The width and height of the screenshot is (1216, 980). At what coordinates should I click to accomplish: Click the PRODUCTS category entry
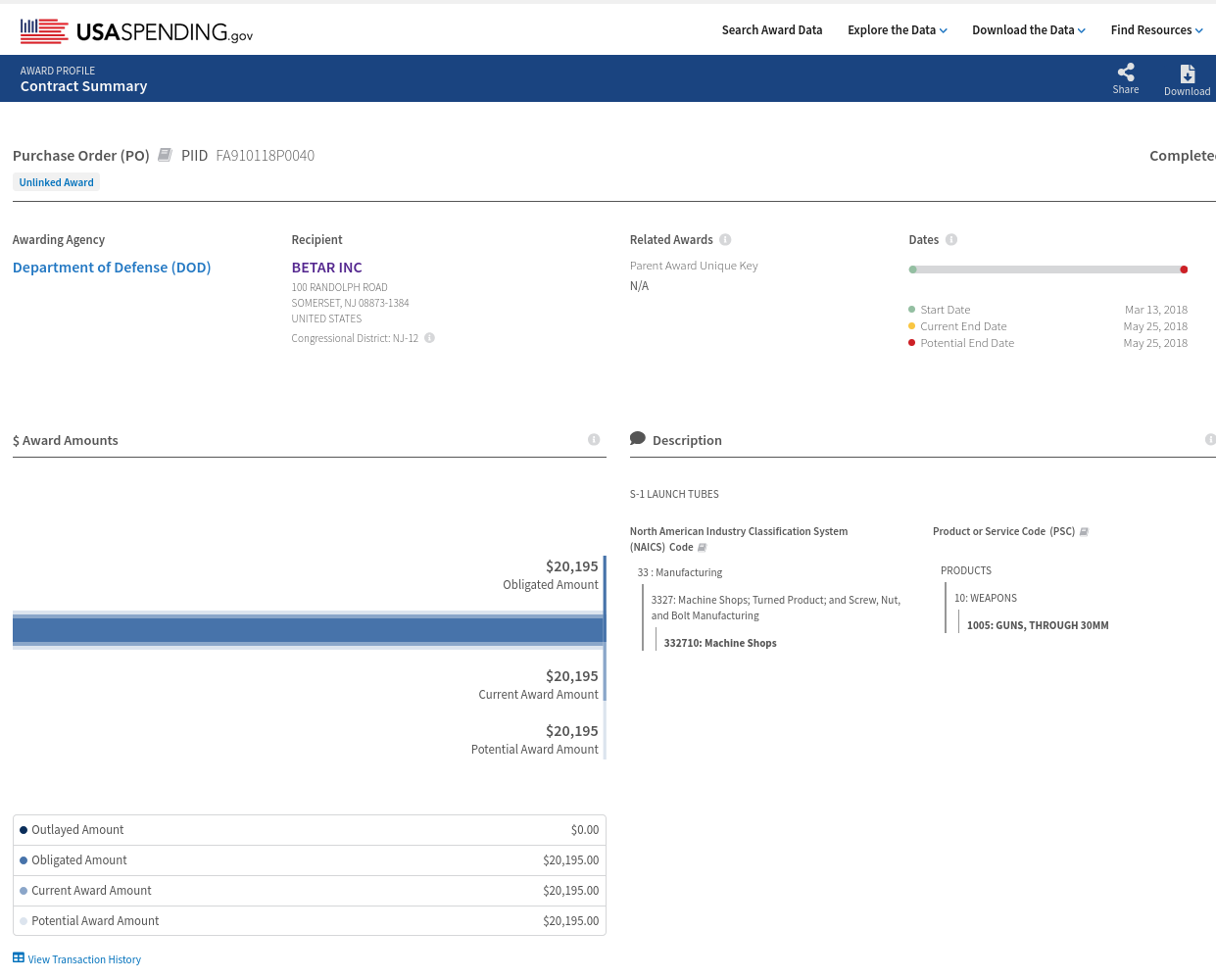pyautogui.click(x=966, y=570)
